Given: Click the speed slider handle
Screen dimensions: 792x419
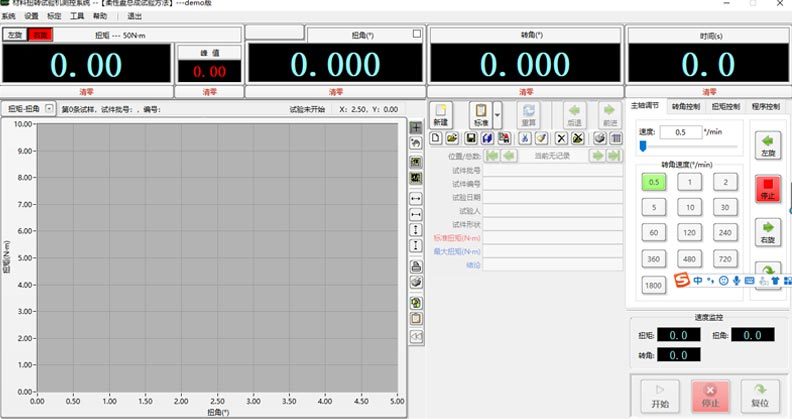Looking at the screenshot, I should [x=642, y=146].
